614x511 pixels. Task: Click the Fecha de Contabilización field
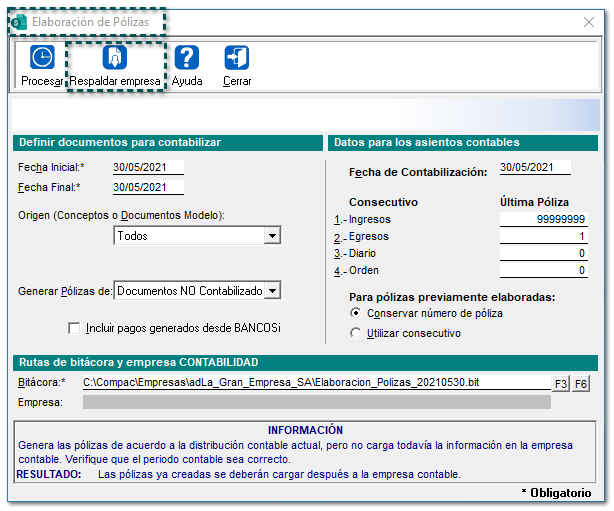[x=535, y=168]
